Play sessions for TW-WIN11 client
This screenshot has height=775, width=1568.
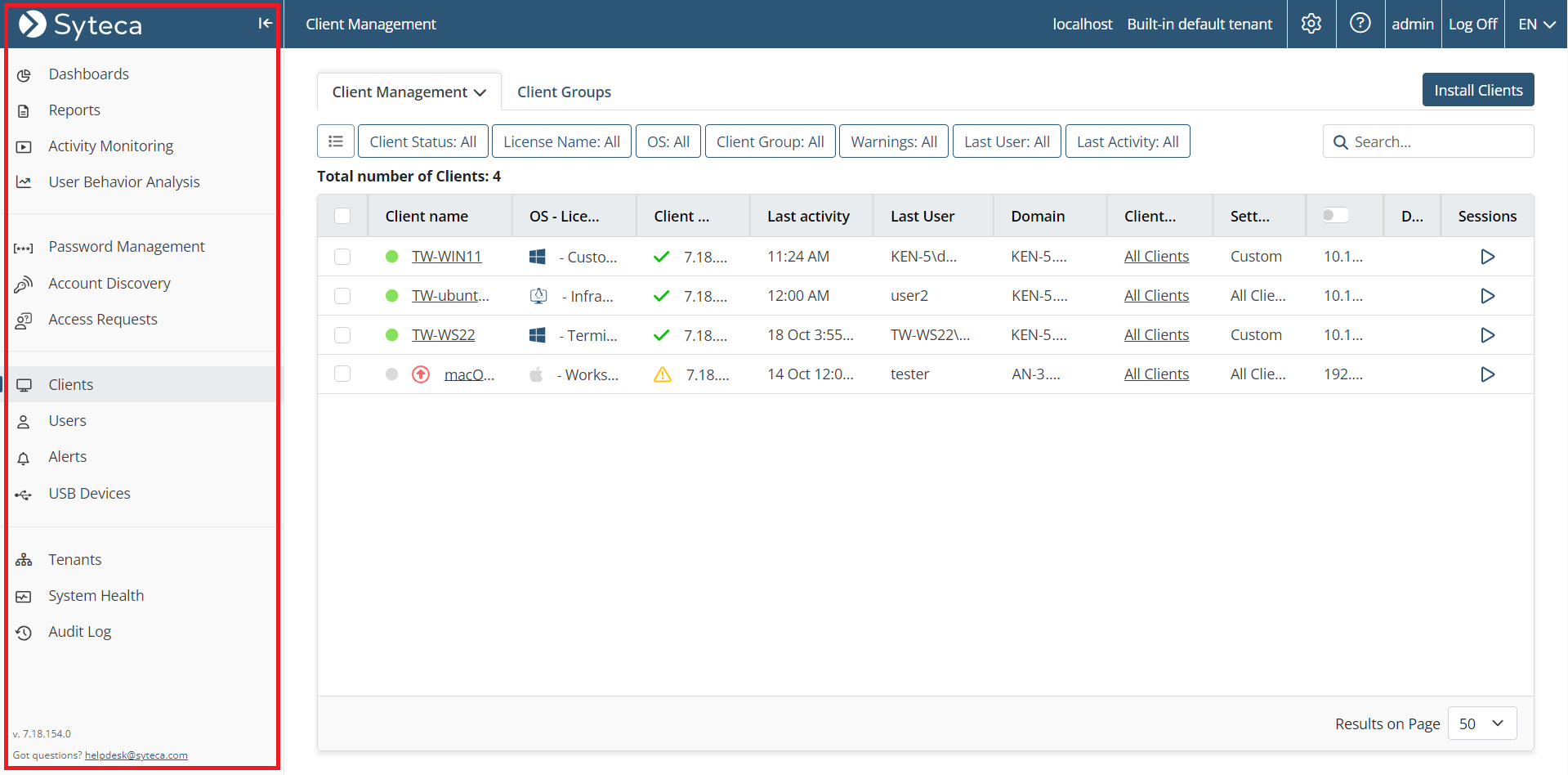click(1487, 257)
